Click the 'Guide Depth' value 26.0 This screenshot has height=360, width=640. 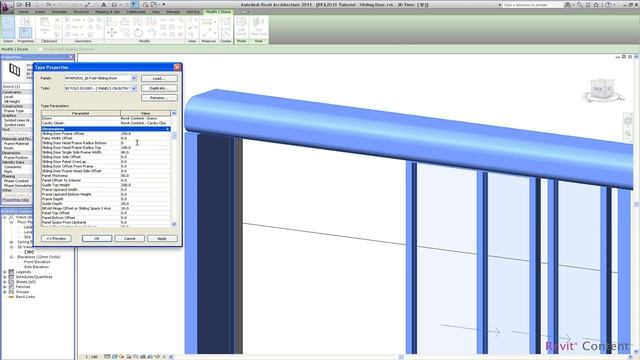point(145,204)
